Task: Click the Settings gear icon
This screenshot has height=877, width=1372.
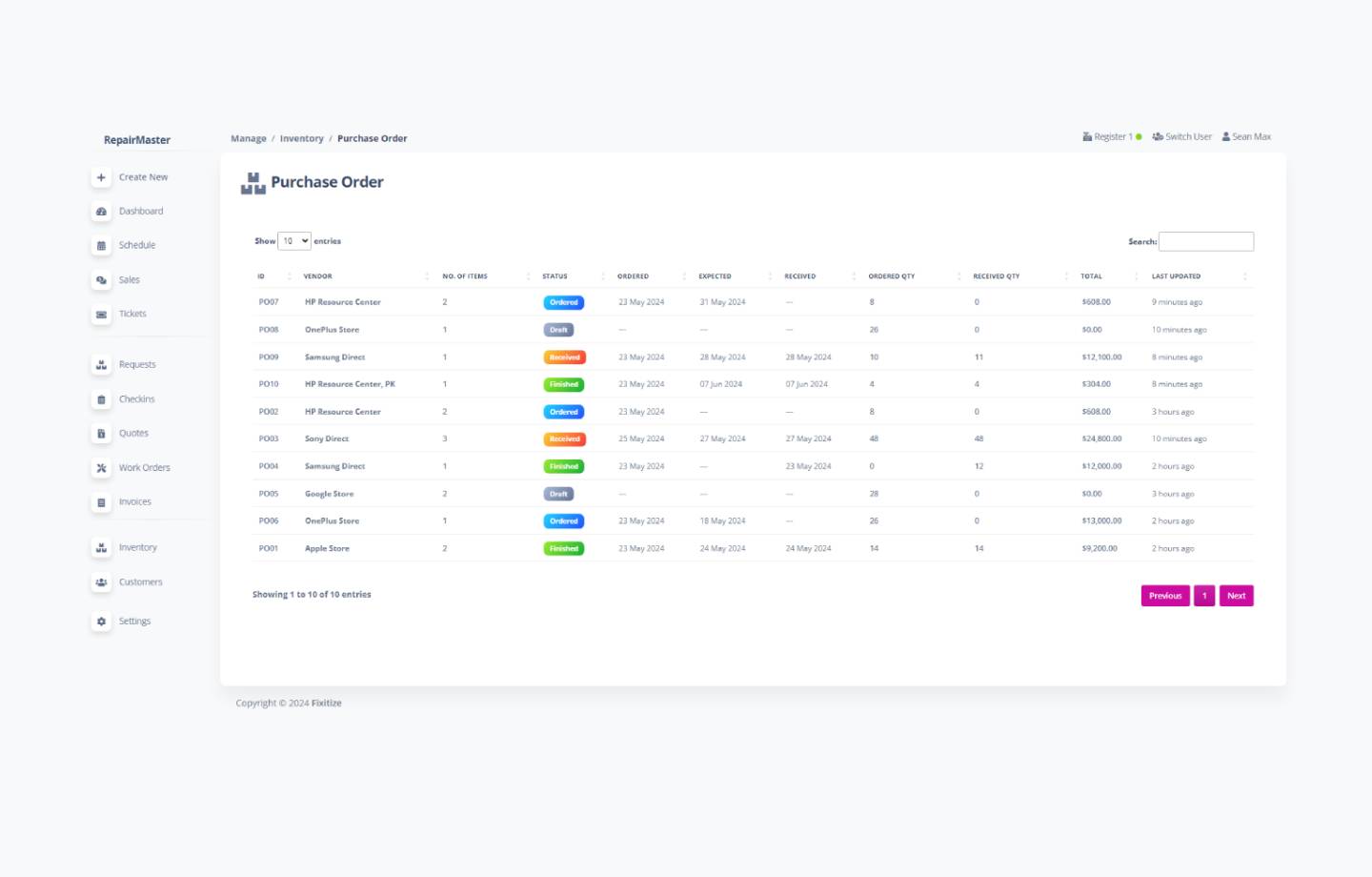Action: 101,622
